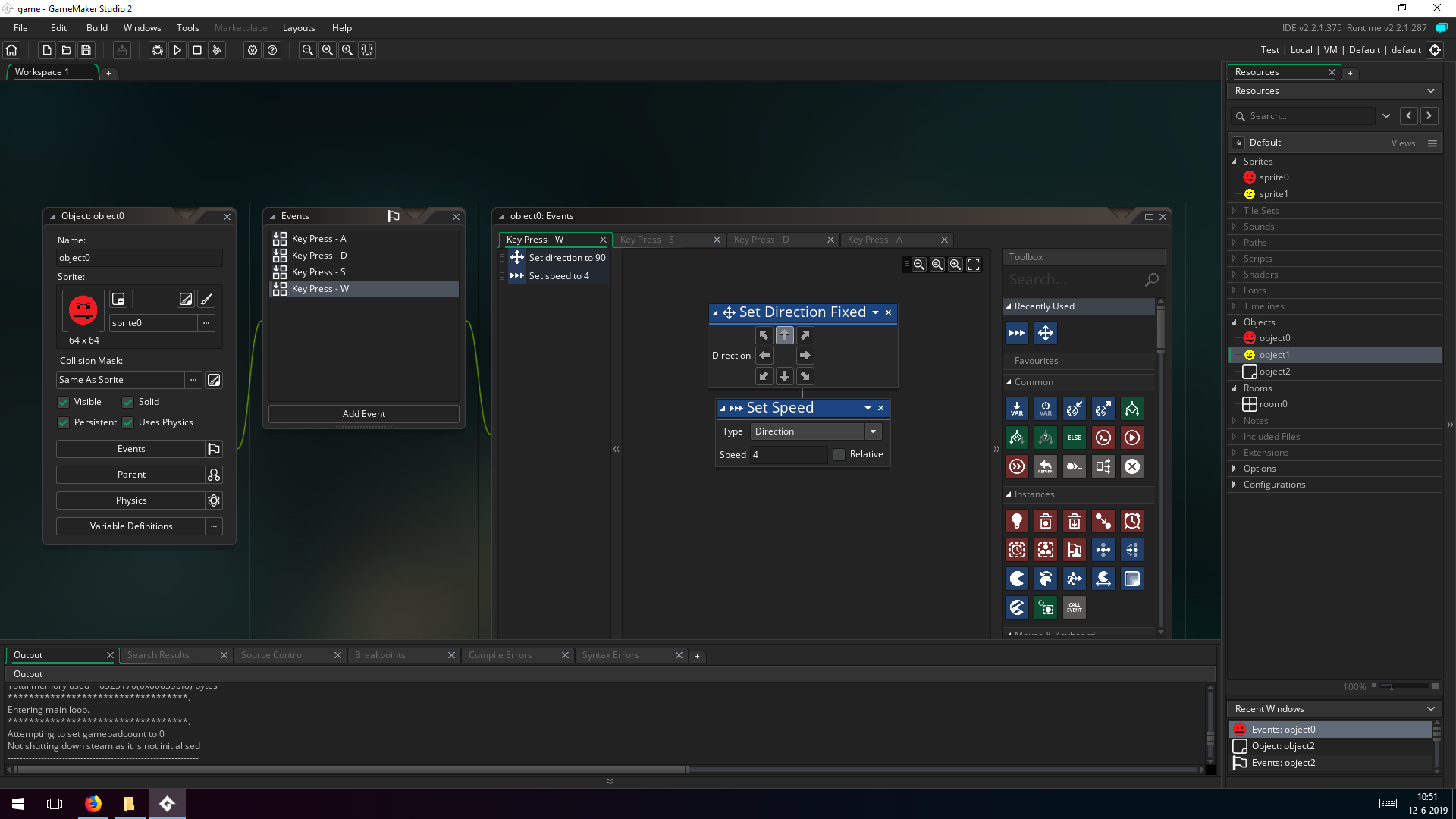Click the Run (play) toolbar icon

(x=177, y=50)
